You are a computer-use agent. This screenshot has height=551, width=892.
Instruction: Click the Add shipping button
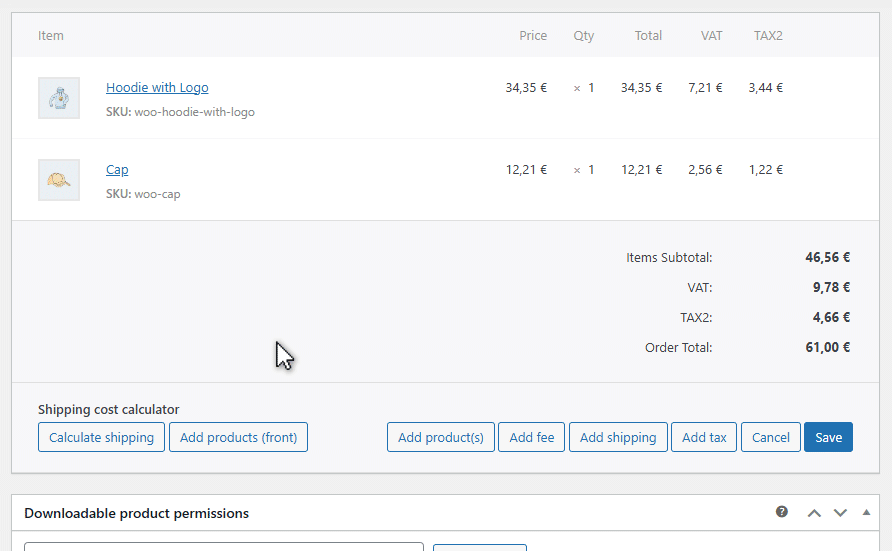[618, 437]
